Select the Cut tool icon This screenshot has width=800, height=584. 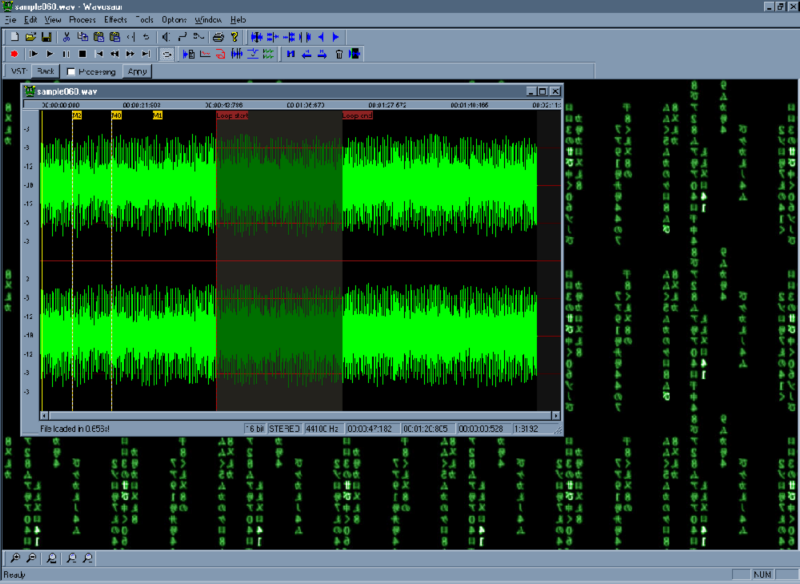pyautogui.click(x=67, y=37)
